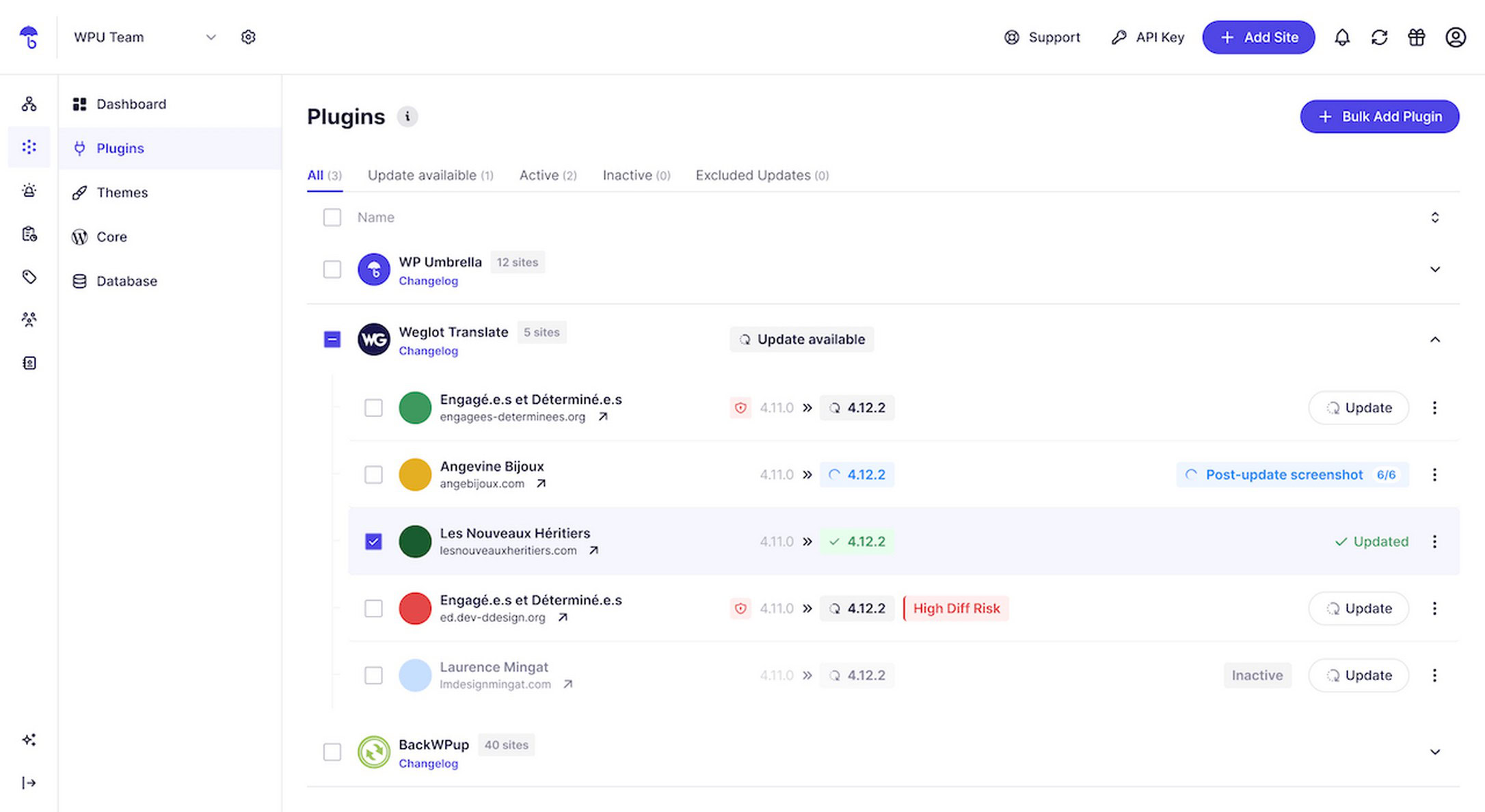Image resolution: width=1485 pixels, height=812 pixels.
Task: Open Database in the side menu
Action: click(170, 281)
